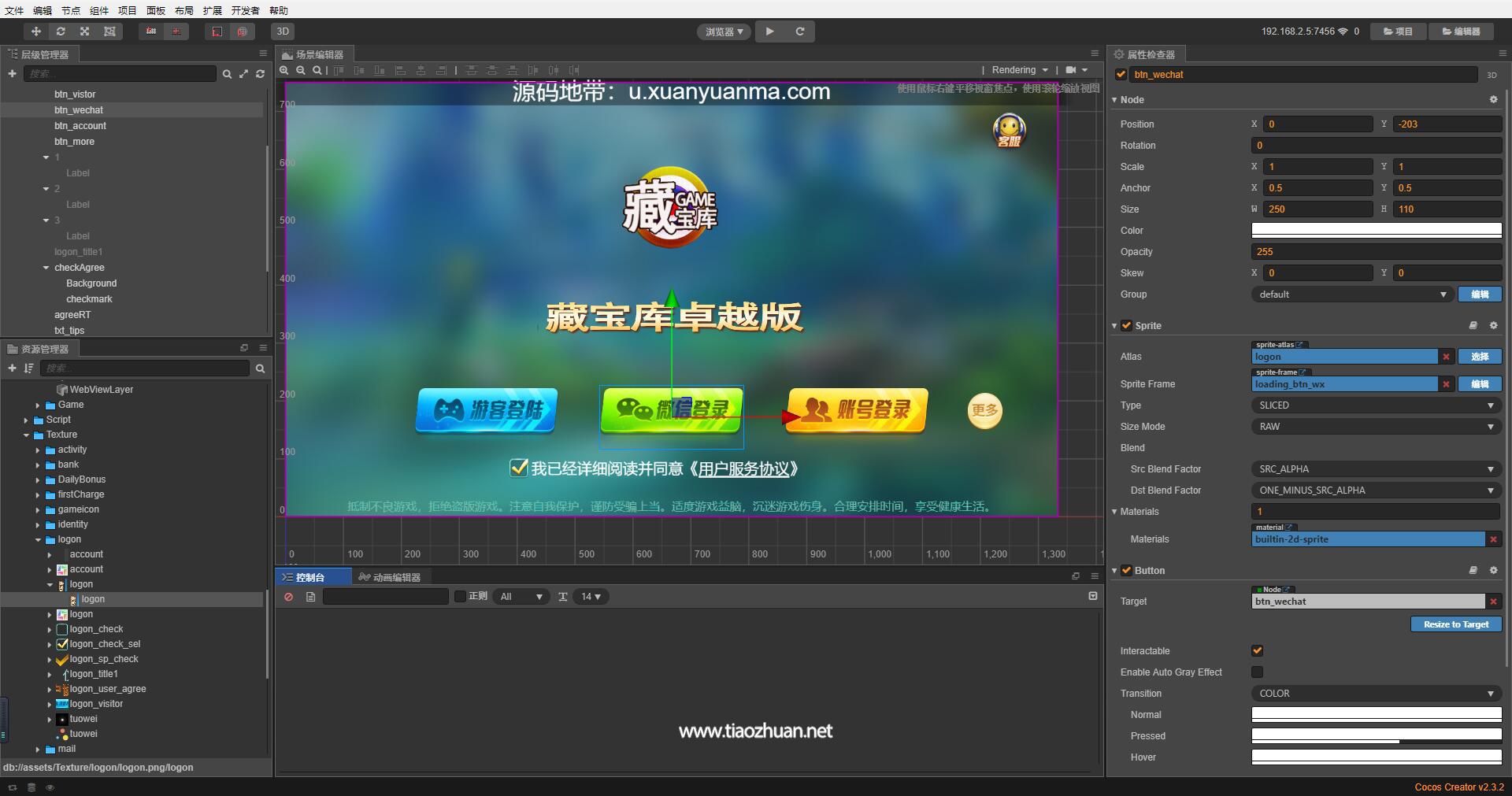
Task: Open the All log level dropdown
Action: tap(521, 597)
